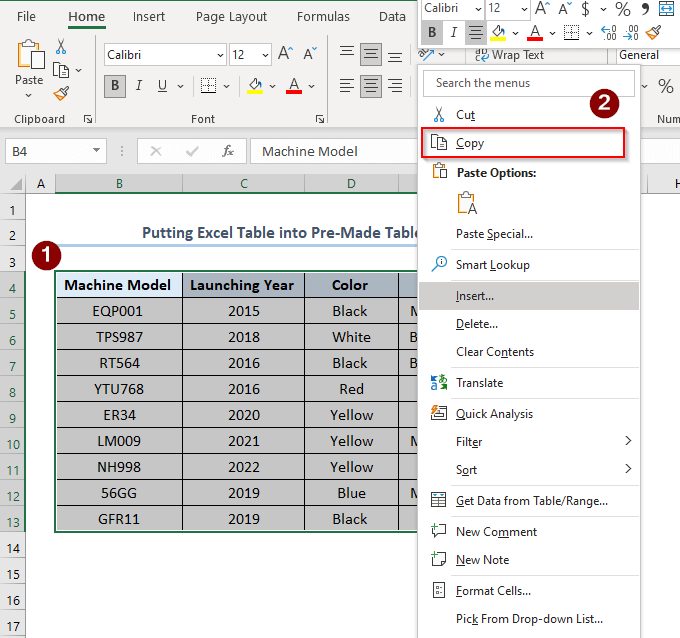Click the Wrap Text button
680x638 pixels.
(x=509, y=55)
